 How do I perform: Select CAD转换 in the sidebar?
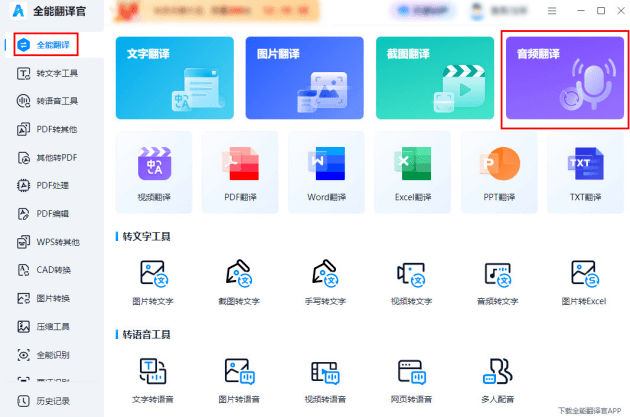pos(44,270)
